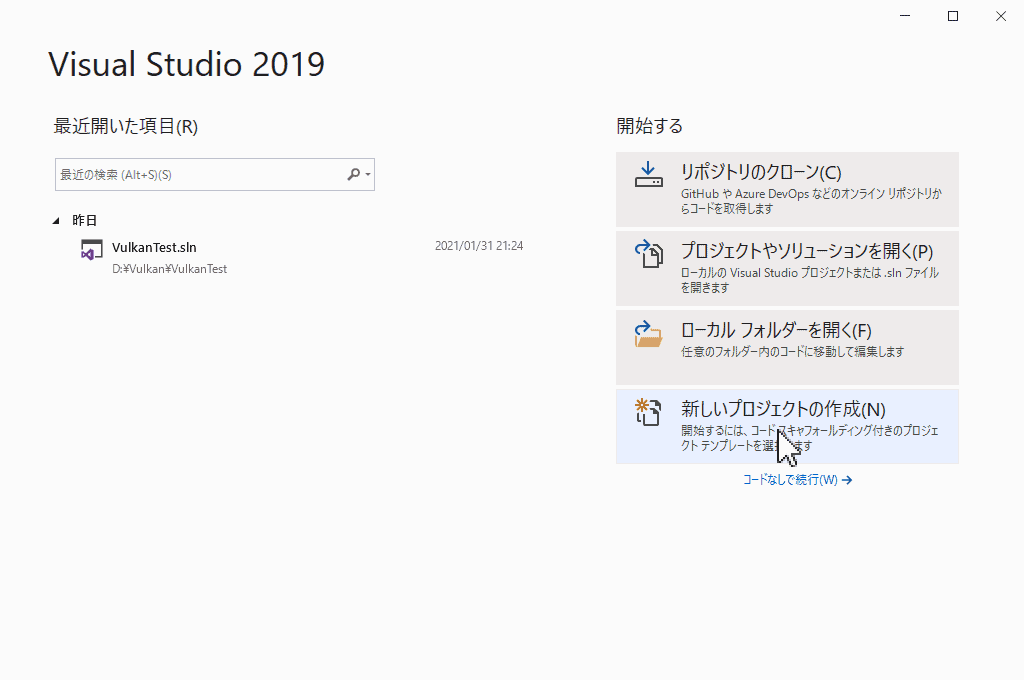Maximize the Visual Studio start window
The height and width of the screenshot is (680, 1024).
click(953, 16)
